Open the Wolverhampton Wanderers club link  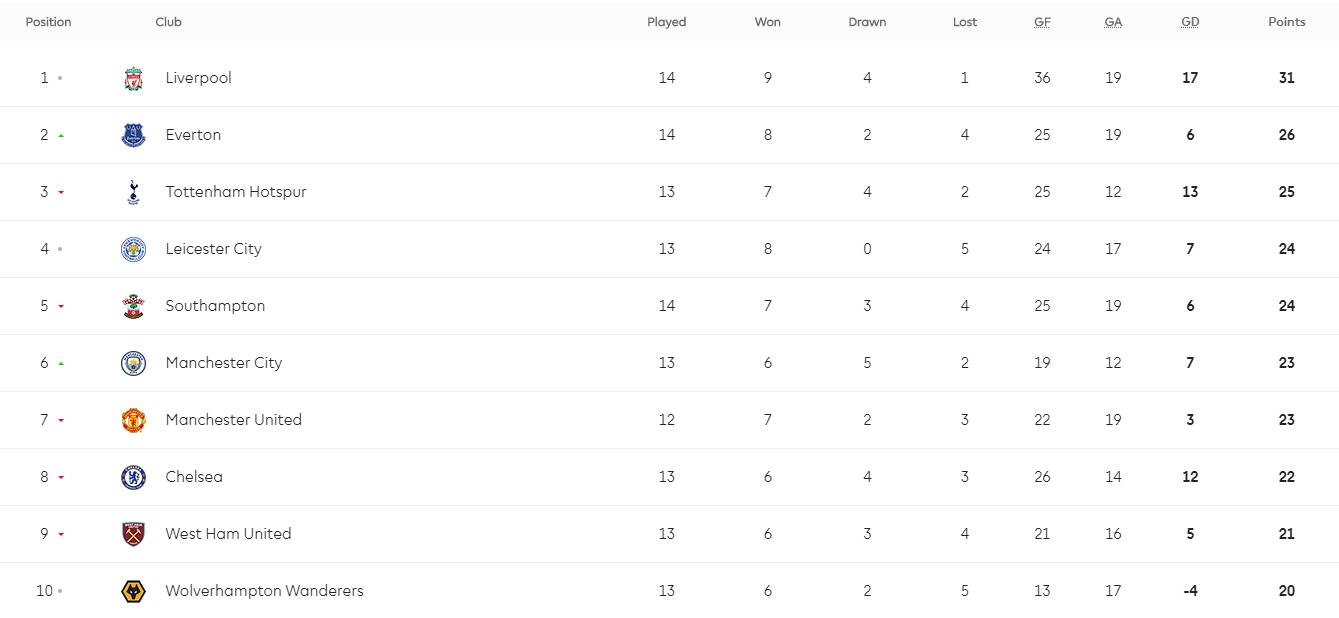(264, 591)
